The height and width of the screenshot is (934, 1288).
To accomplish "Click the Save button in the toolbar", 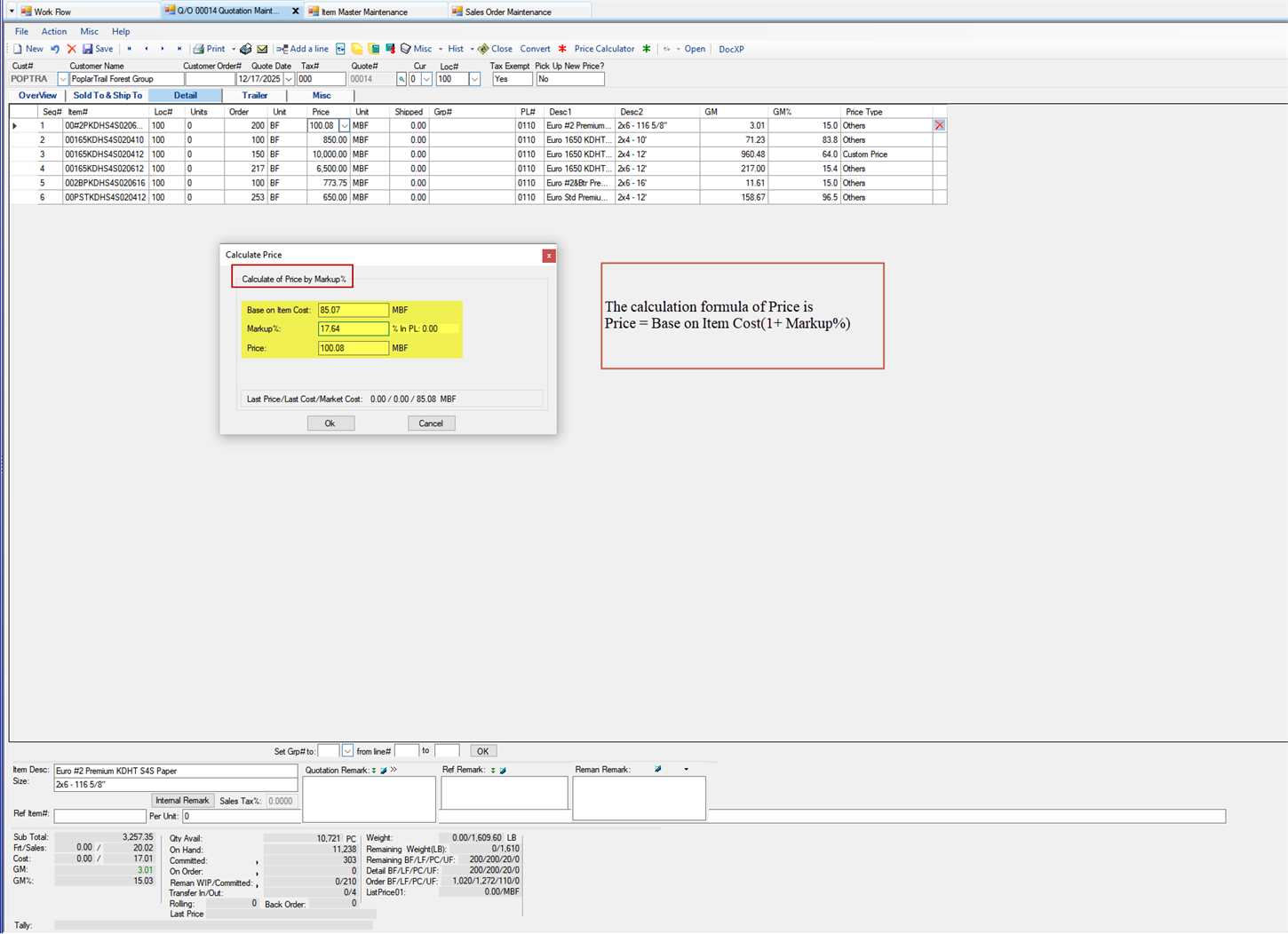I will click(x=96, y=49).
